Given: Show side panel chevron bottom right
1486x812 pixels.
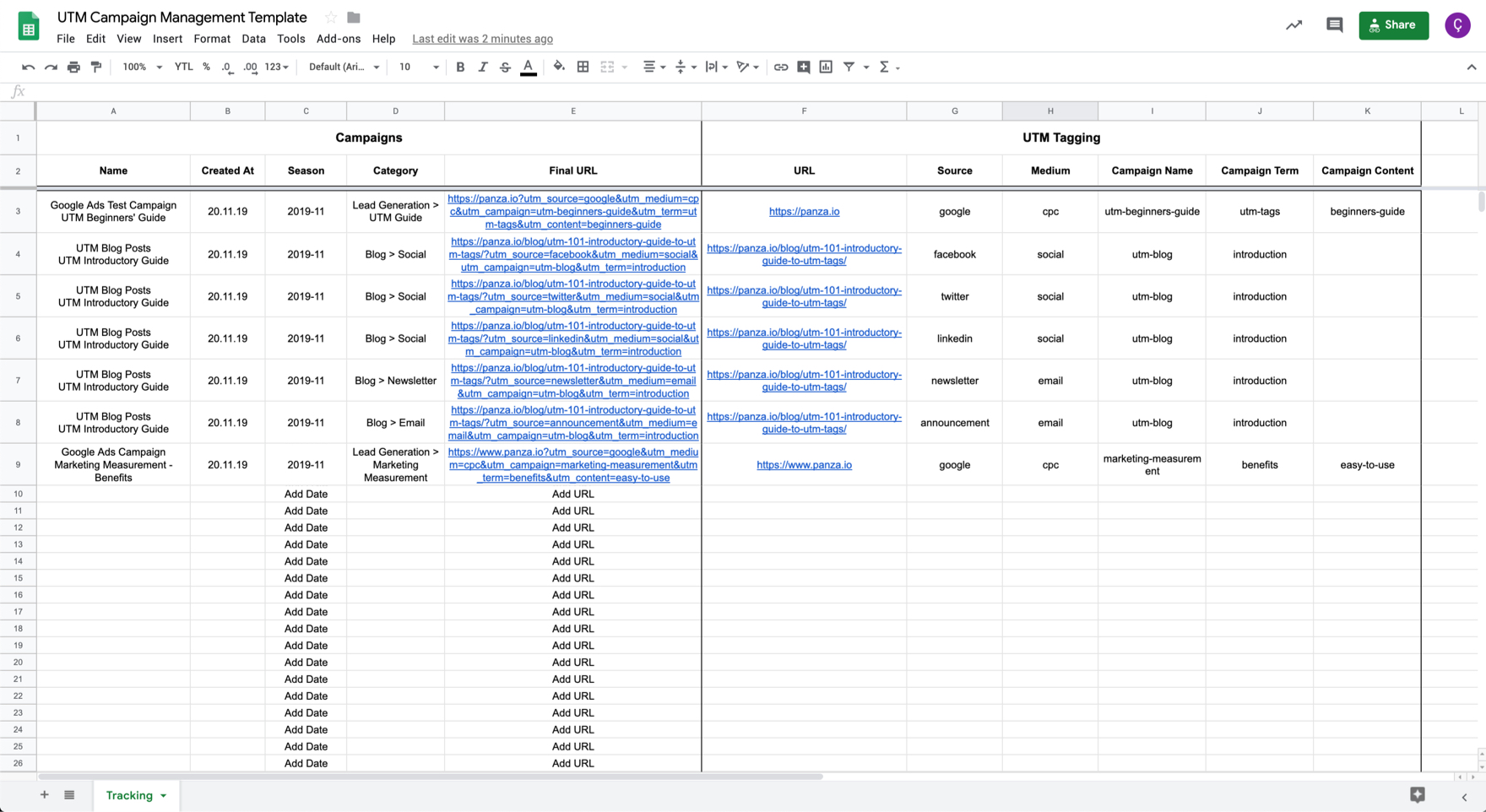Looking at the screenshot, I should 1465,797.
